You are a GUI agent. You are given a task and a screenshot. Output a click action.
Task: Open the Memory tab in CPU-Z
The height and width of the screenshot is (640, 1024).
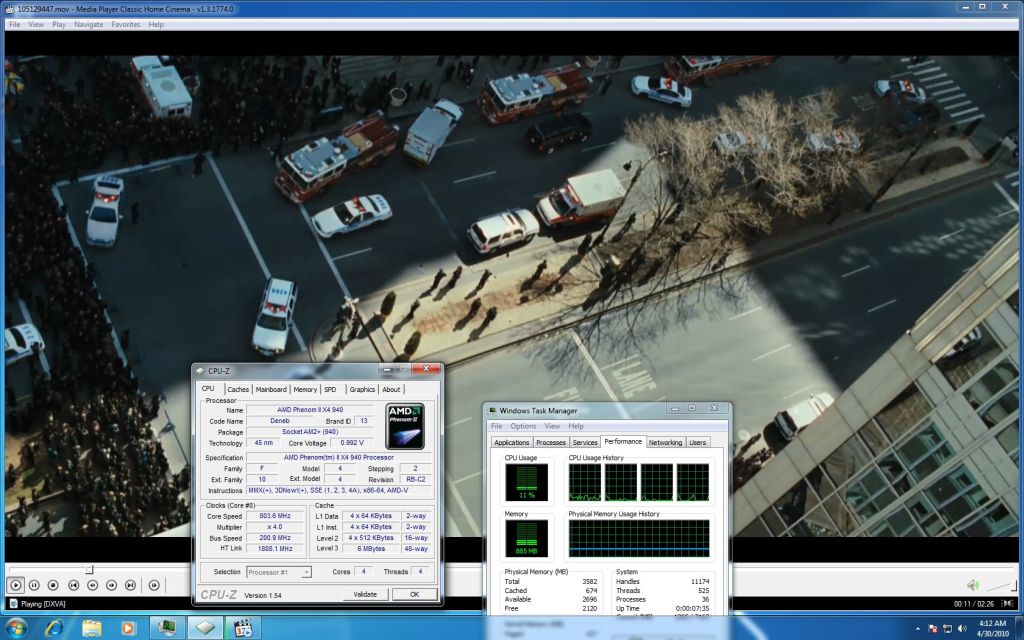tap(305, 389)
